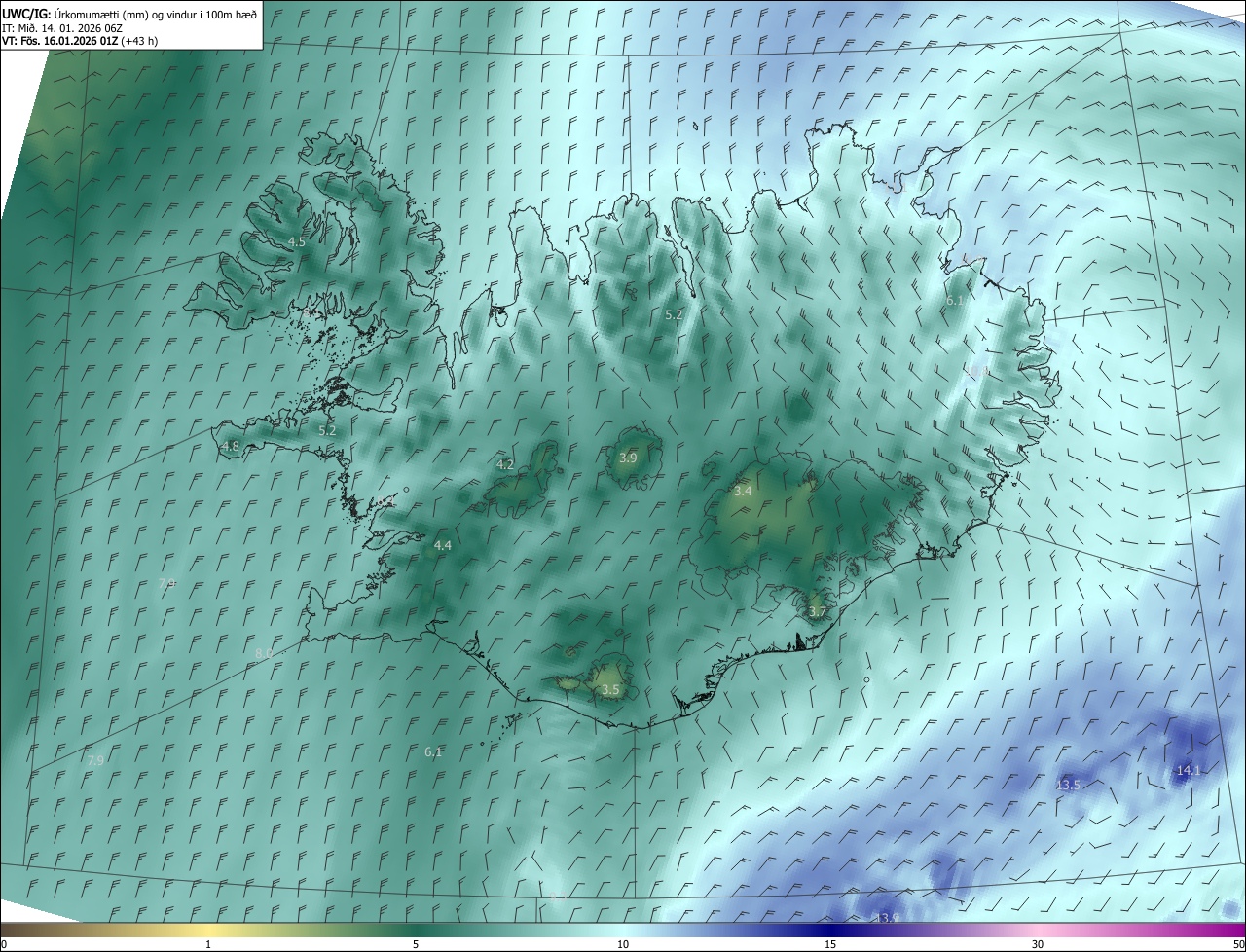Select the 4.8 value label on the map
Image resolution: width=1246 pixels, height=952 pixels.
click(231, 447)
